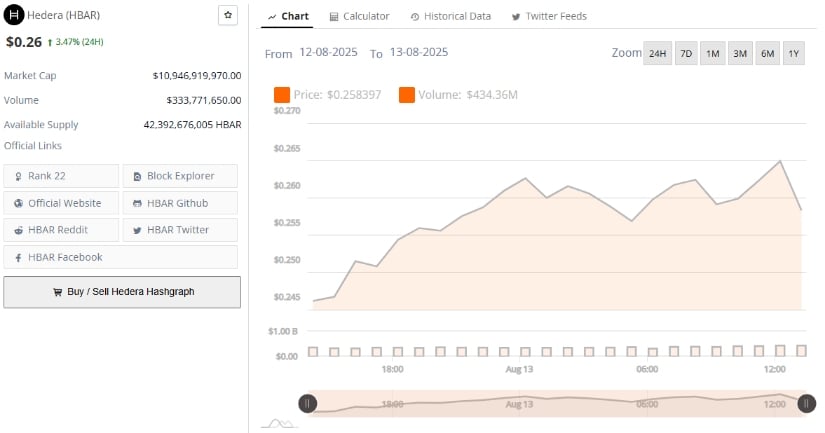The height and width of the screenshot is (433, 825).
Task: Edit the From date 12-08-2025 field
Action: [328, 52]
